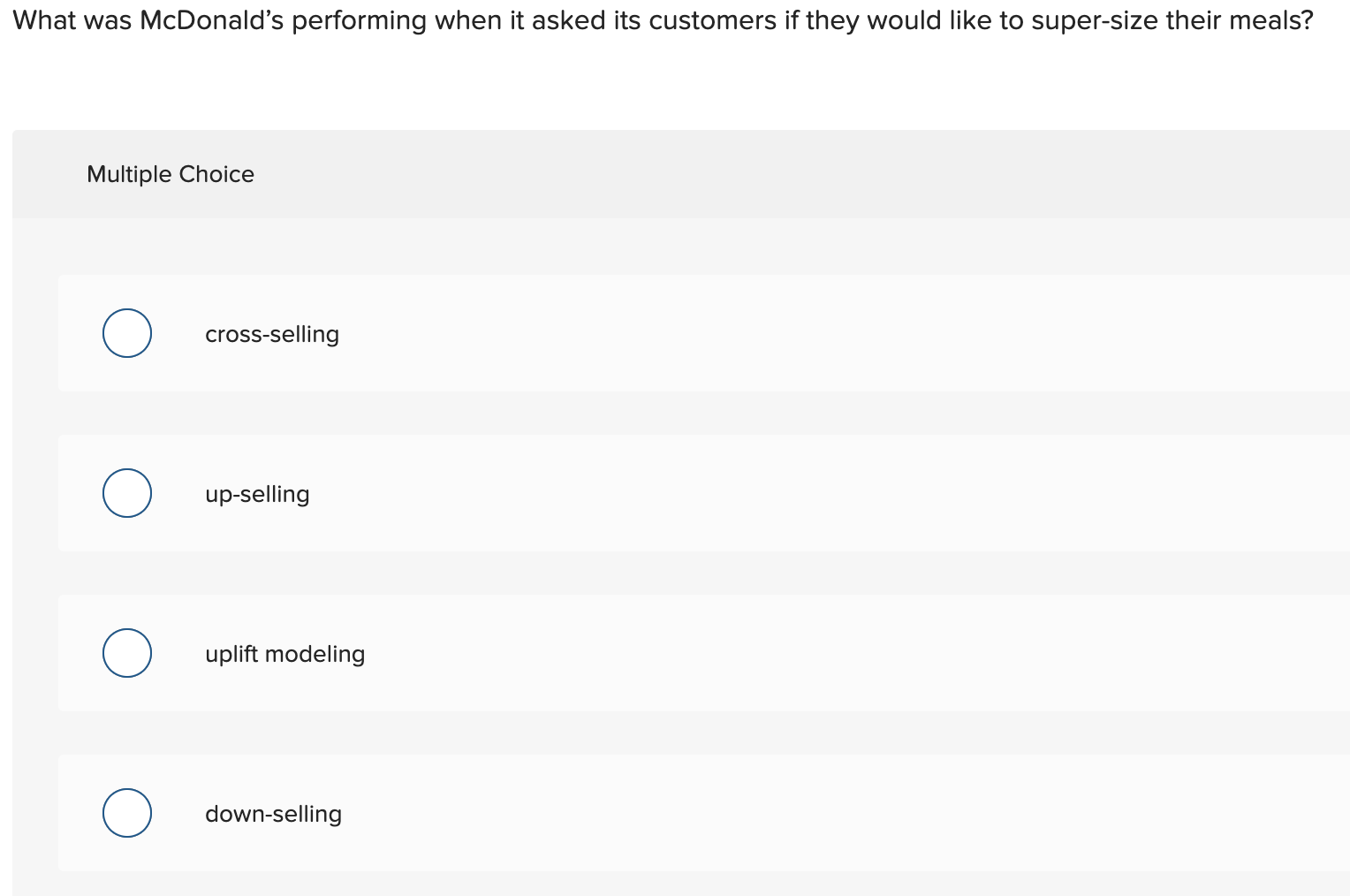Click empty space in the uplift modeling row
The width and height of the screenshot is (1350, 896).
pyautogui.click(x=795, y=654)
